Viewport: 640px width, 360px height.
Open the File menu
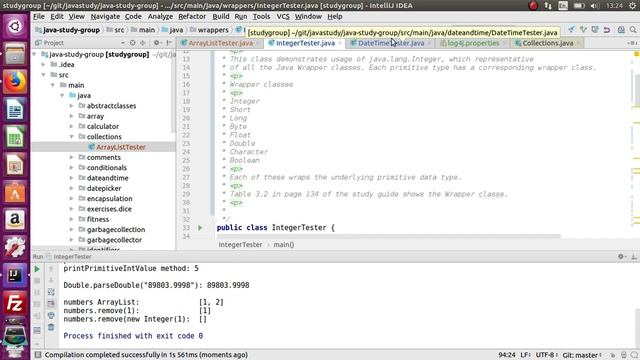(x=39, y=16)
